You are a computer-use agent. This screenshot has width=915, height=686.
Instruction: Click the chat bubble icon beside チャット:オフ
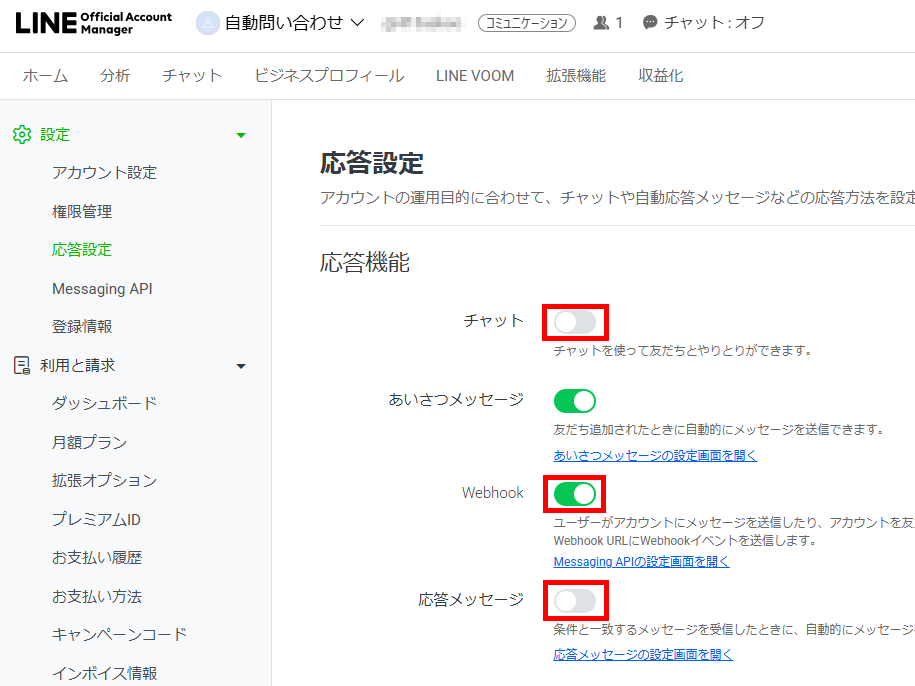pyautogui.click(x=649, y=23)
